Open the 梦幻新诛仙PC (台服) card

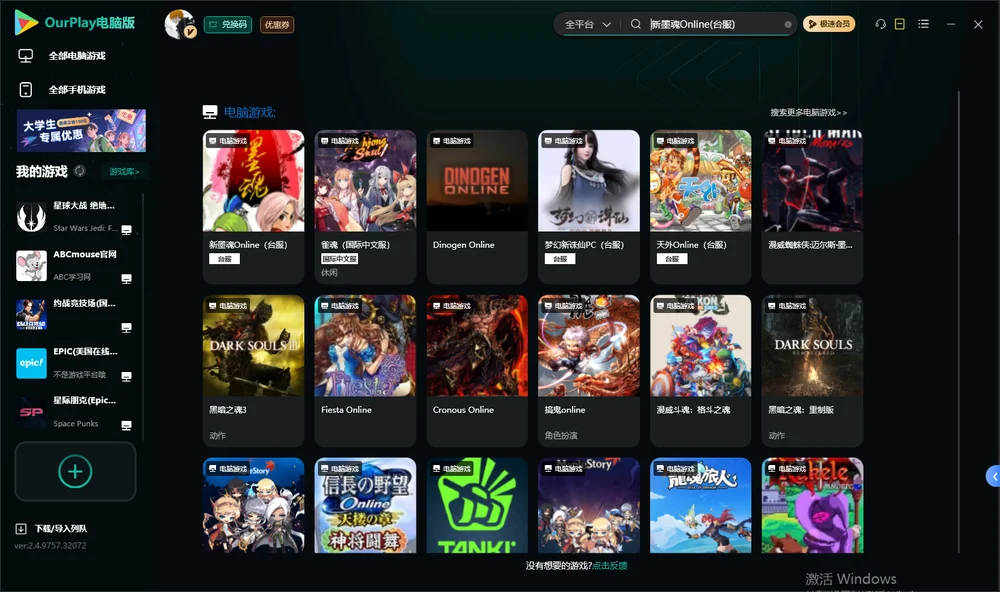click(x=589, y=207)
